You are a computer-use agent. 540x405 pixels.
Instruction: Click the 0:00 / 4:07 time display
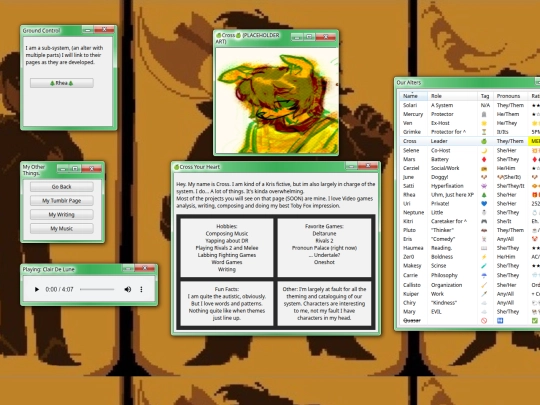click(x=59, y=289)
